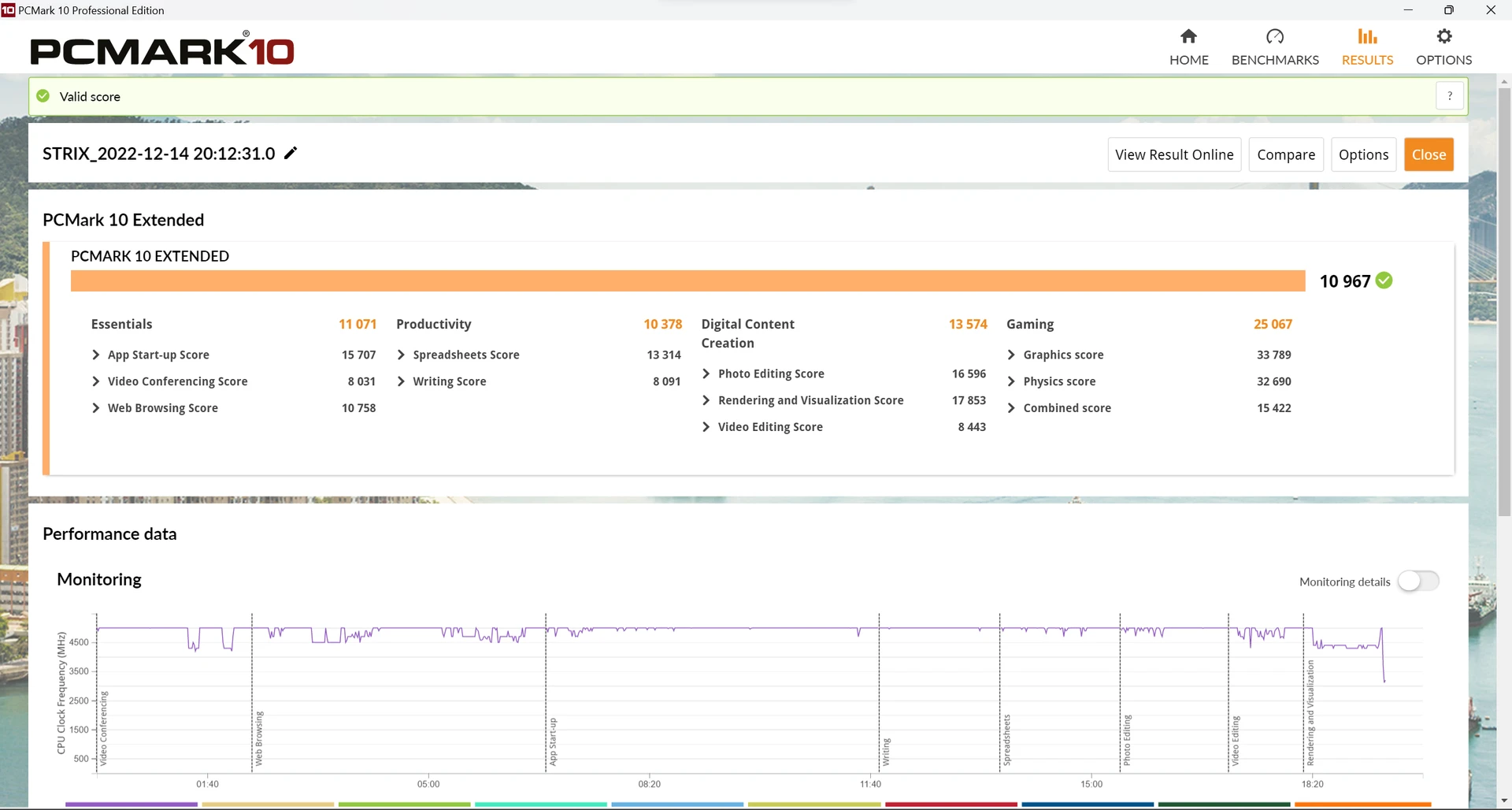Expand Combined score
This screenshot has width=1512, height=810.
coord(1011,408)
